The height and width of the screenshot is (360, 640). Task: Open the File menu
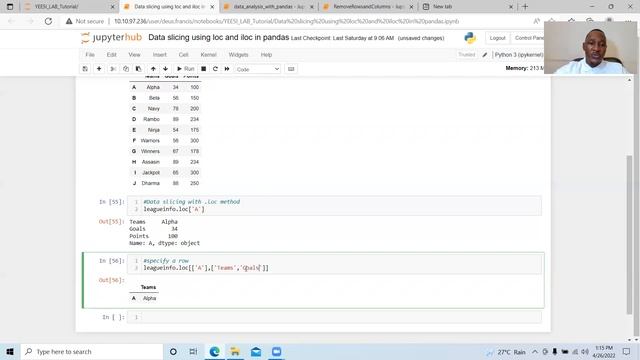[x=90, y=55]
